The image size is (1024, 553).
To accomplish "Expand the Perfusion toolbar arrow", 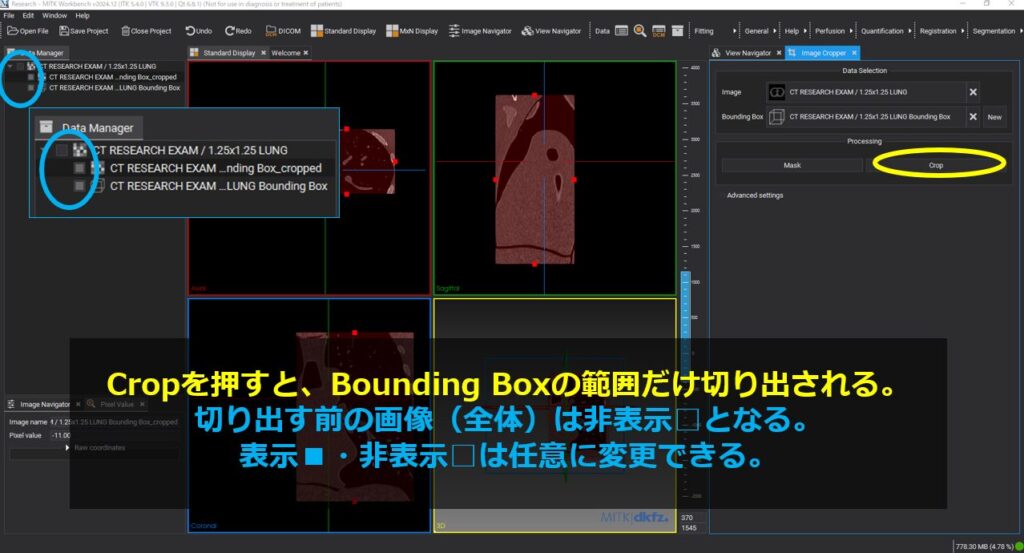I will pyautogui.click(x=851, y=31).
